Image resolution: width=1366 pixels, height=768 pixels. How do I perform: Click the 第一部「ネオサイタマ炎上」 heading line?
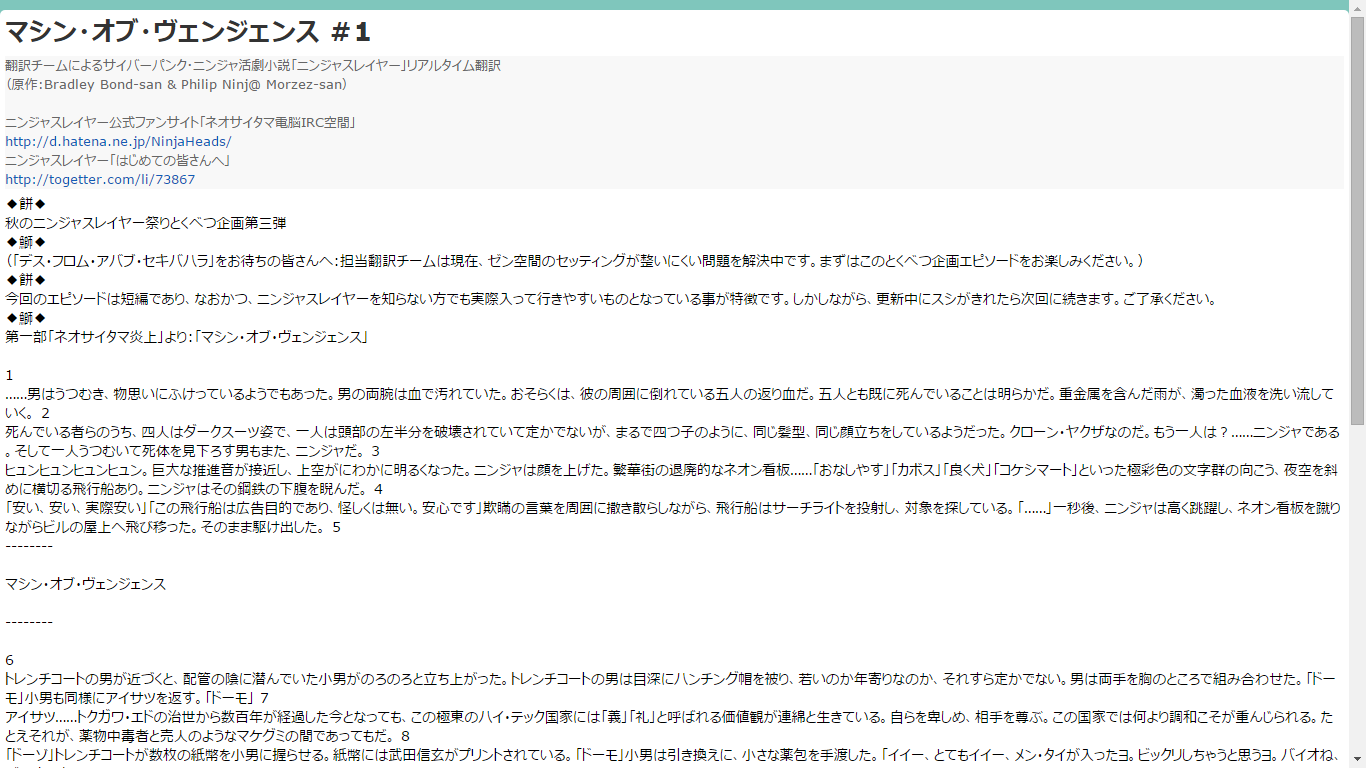coord(185,337)
